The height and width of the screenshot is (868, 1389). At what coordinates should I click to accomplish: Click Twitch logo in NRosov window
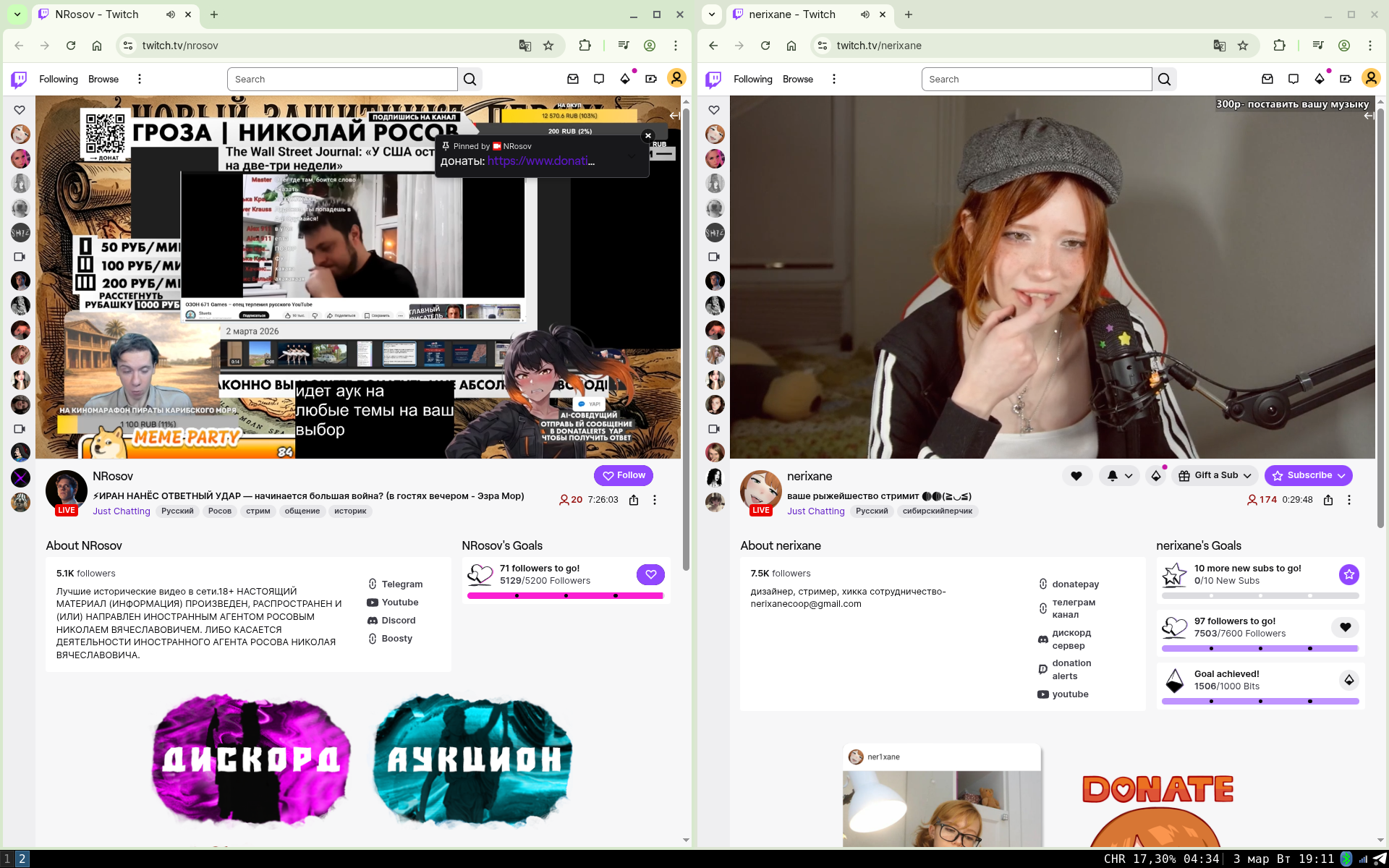click(20, 79)
